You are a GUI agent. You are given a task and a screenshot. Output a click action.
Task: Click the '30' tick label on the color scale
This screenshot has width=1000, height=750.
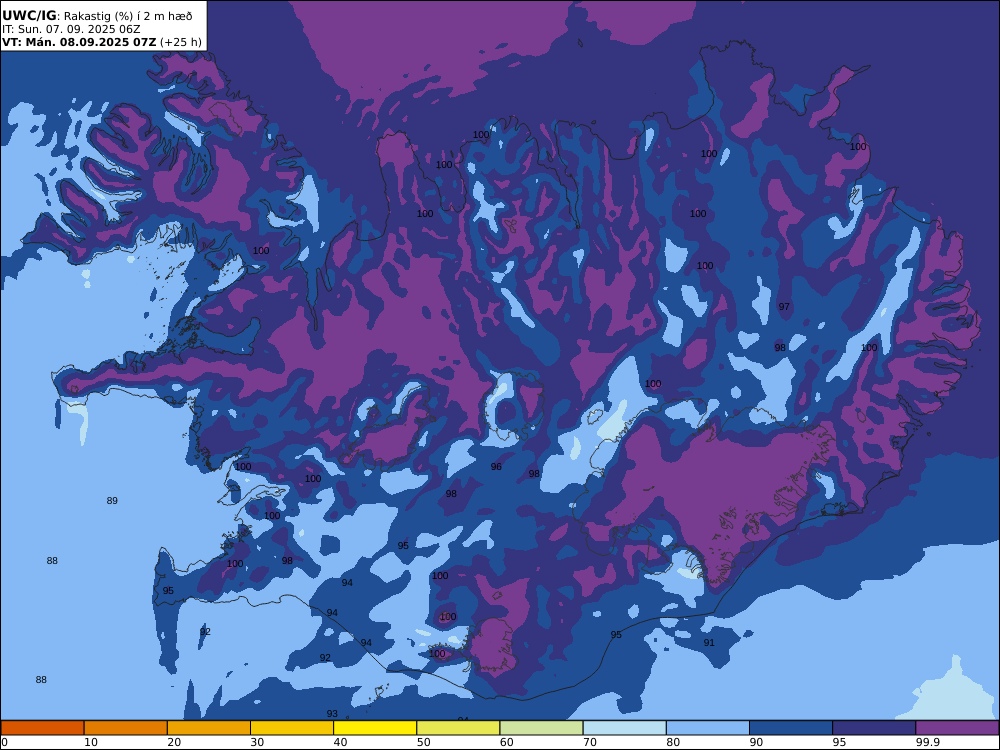click(257, 742)
